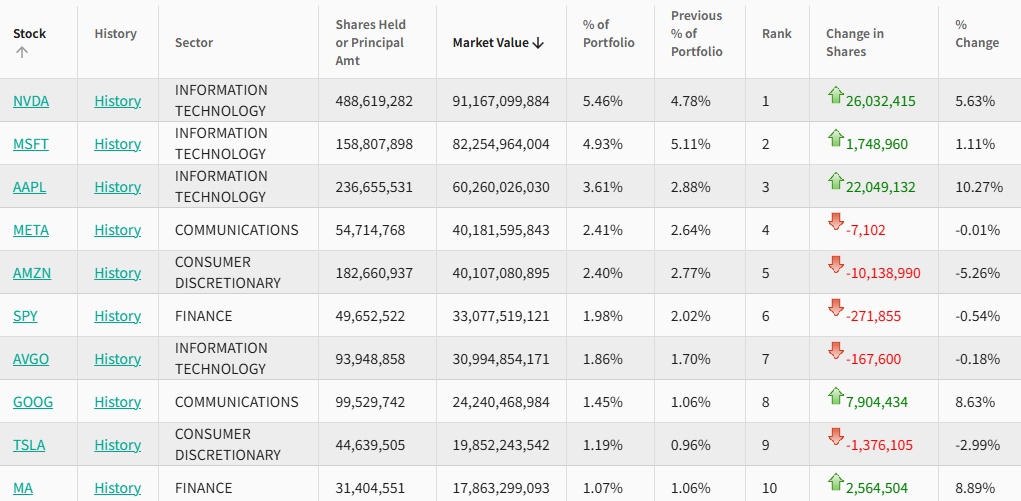View History for AVGO

click(117, 359)
